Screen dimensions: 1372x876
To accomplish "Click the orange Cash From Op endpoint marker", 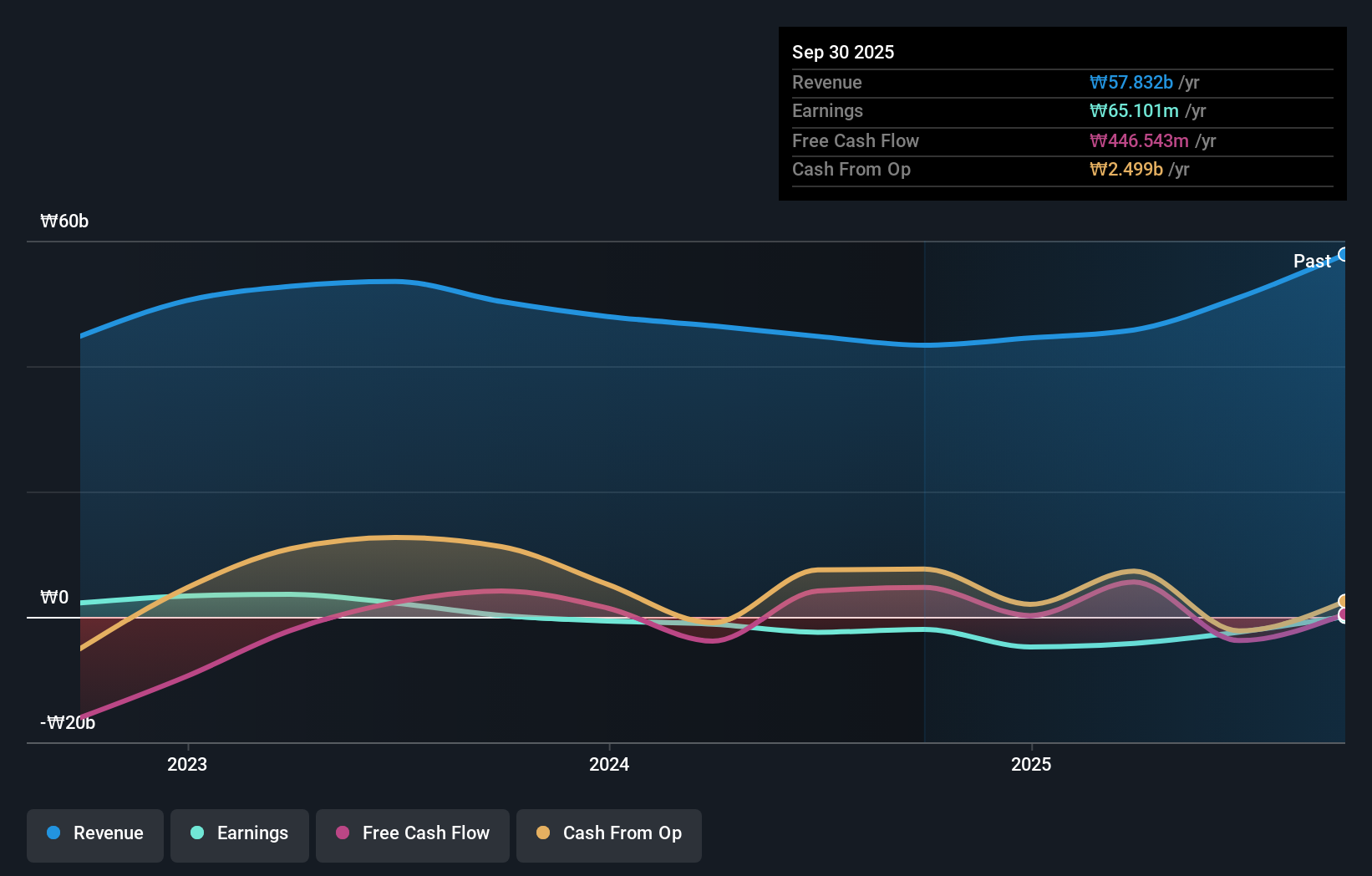I will (x=1344, y=600).
